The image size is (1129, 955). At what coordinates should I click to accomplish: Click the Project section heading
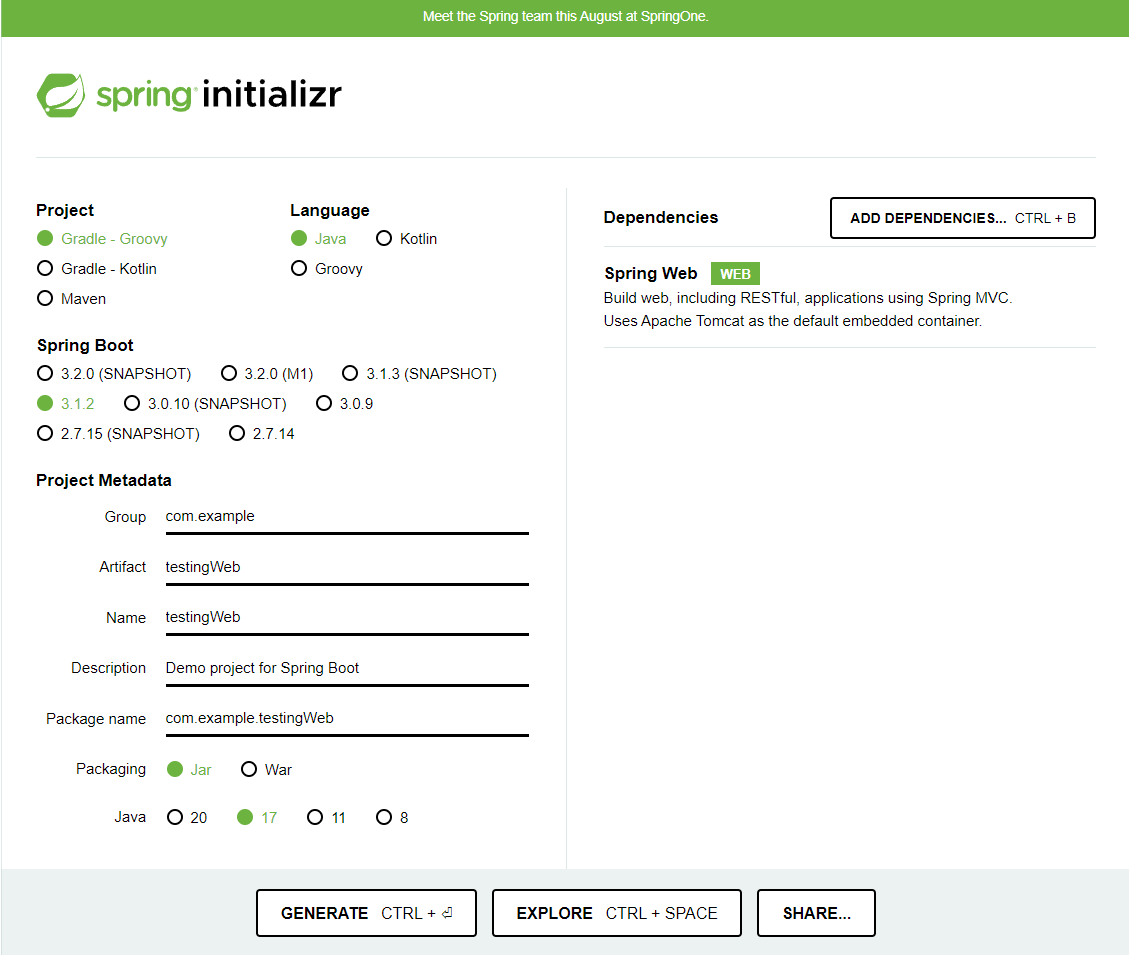tap(65, 210)
